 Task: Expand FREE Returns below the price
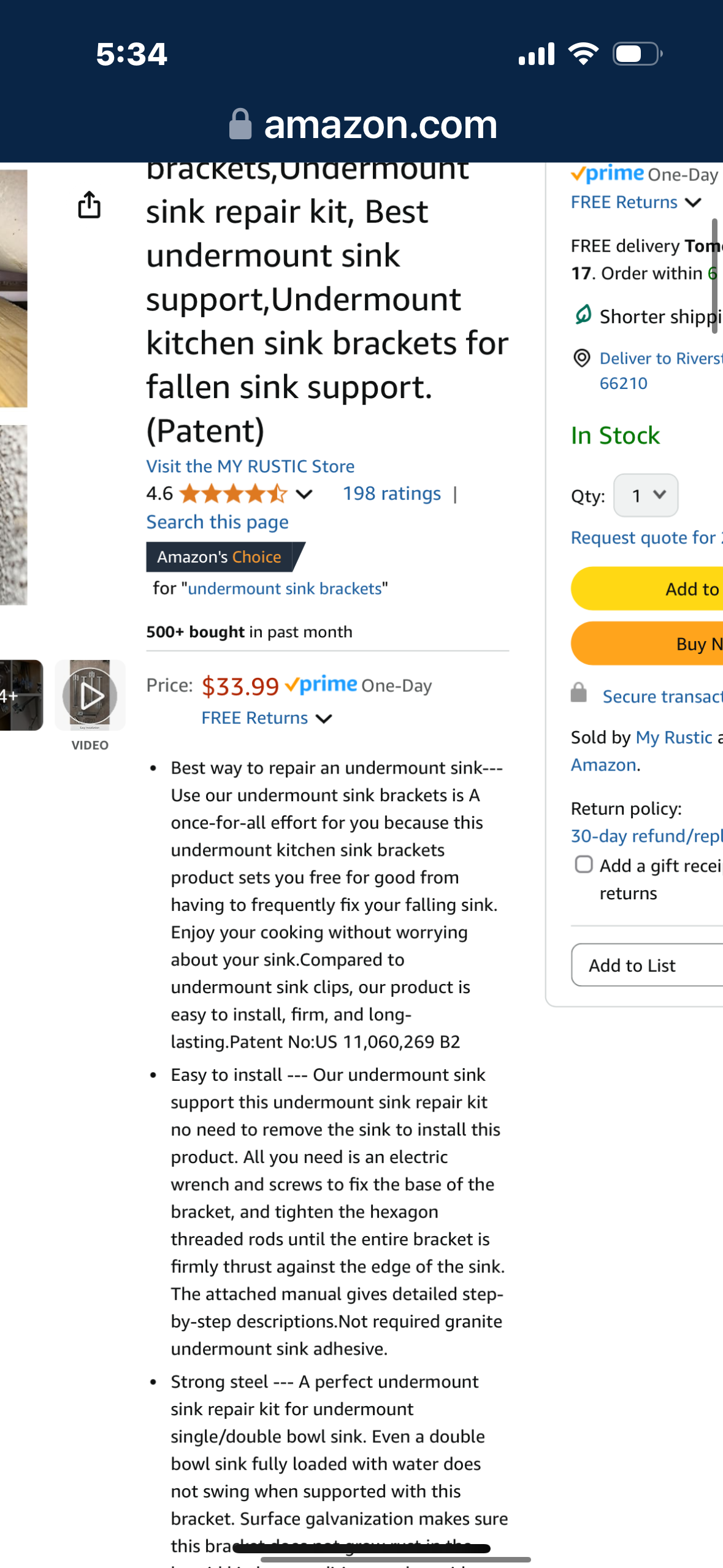point(266,718)
